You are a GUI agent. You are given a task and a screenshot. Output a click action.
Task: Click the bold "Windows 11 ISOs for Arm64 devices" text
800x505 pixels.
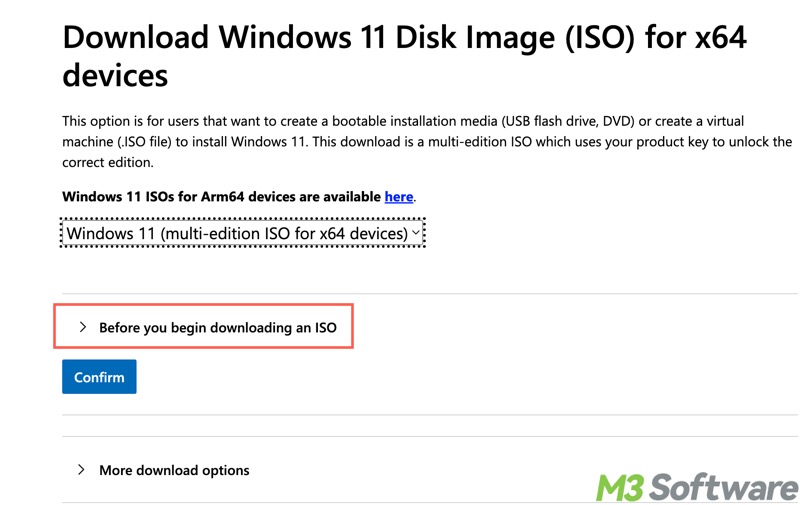coord(221,197)
